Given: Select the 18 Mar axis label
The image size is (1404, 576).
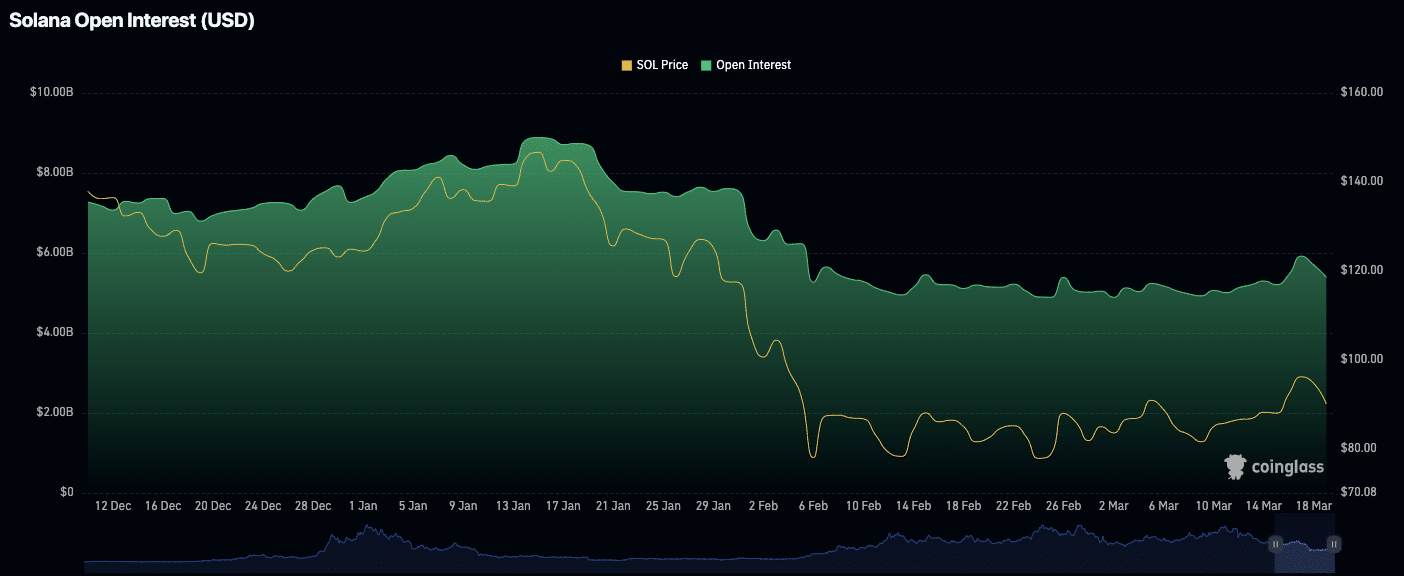Looking at the screenshot, I should point(1314,506).
